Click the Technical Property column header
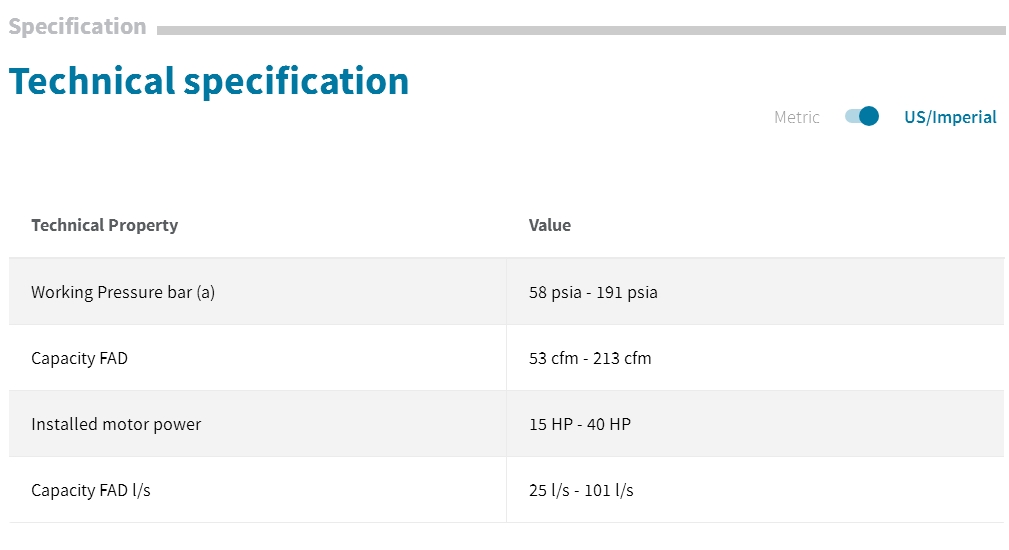The width and height of the screenshot is (1009, 550). point(104,225)
